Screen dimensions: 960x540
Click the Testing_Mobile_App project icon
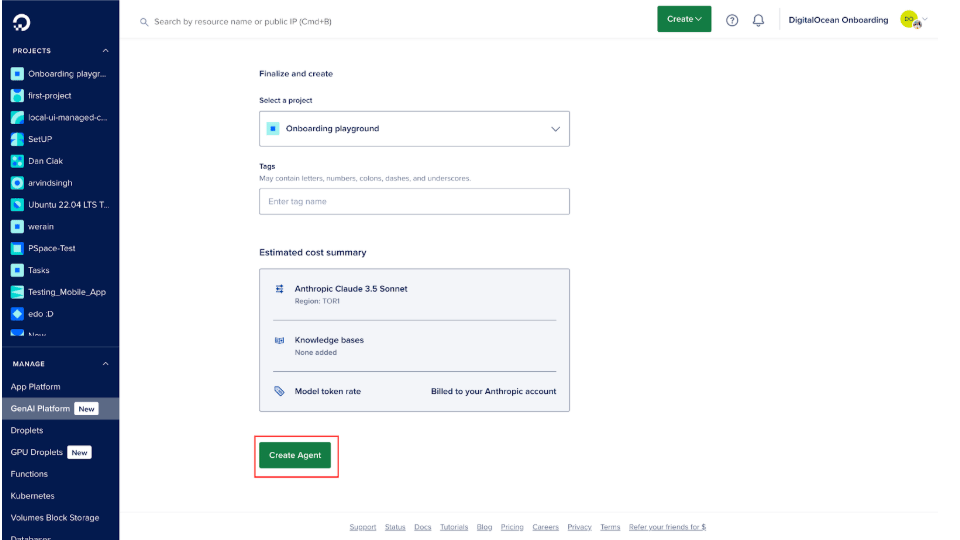pos(17,292)
